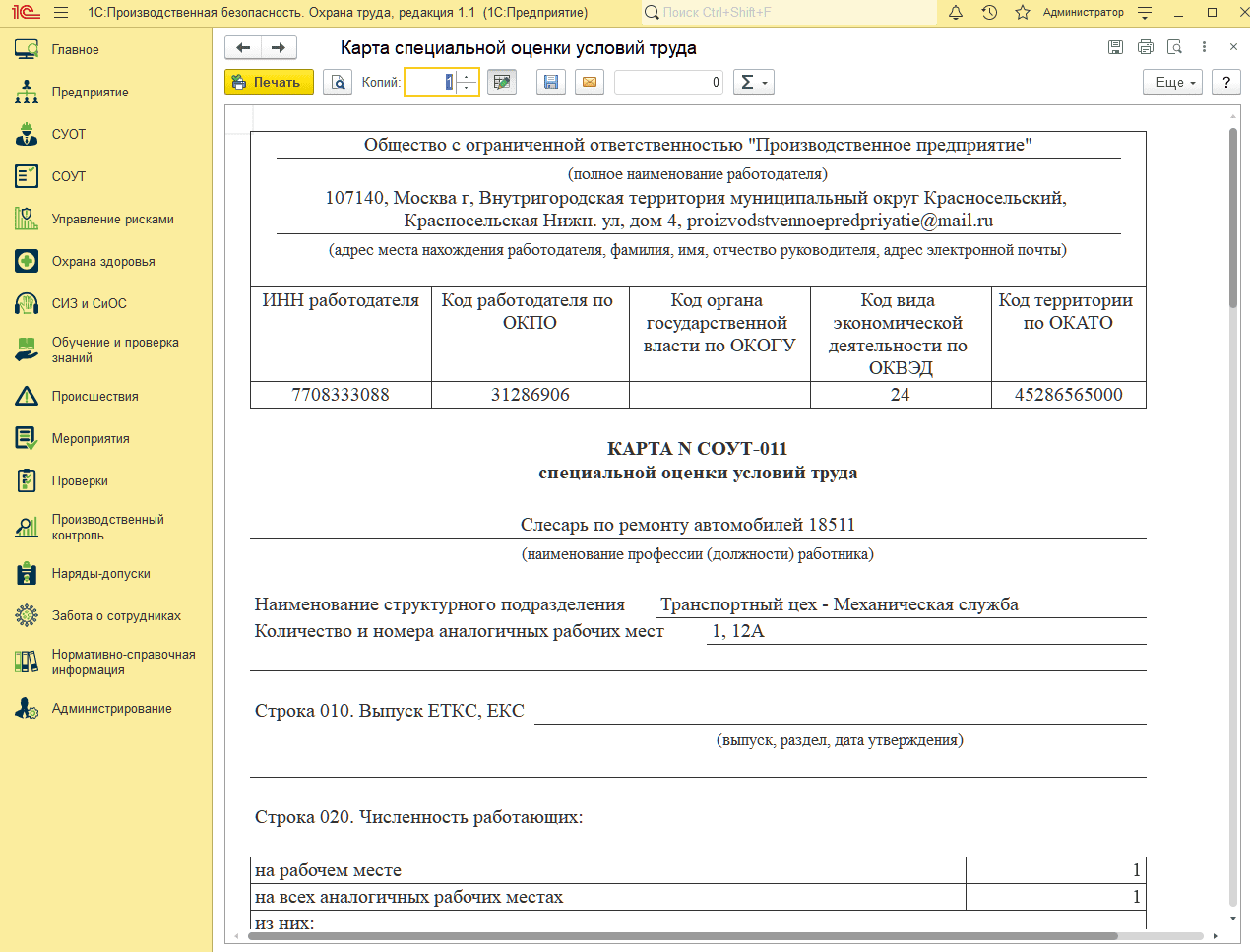Open Охрана здоровья section
Screen dimensions: 1250x952
coord(105,261)
